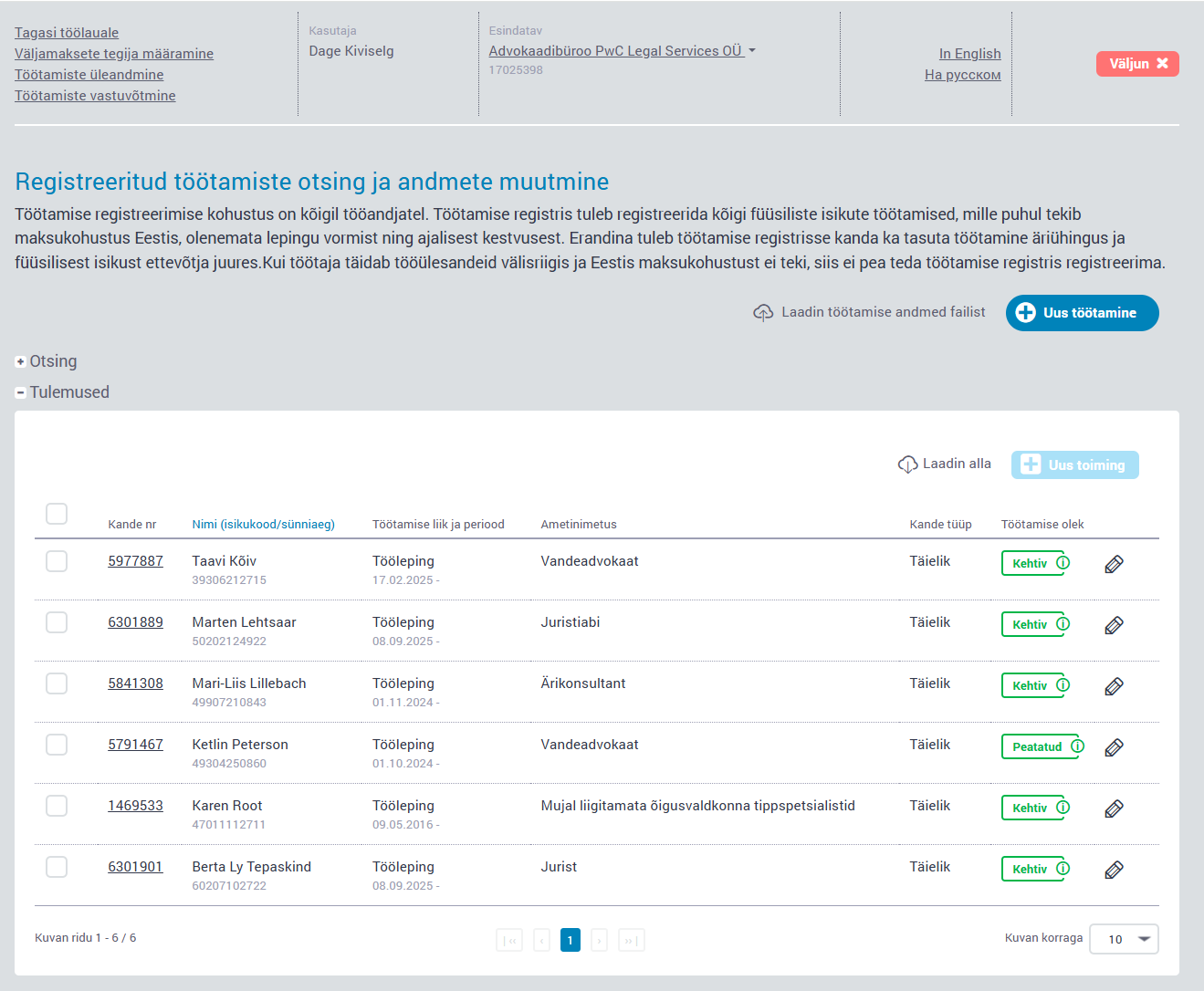Open edit pencil for Berta Ly Tepaskind
1204x991 pixels.
coord(1114,871)
